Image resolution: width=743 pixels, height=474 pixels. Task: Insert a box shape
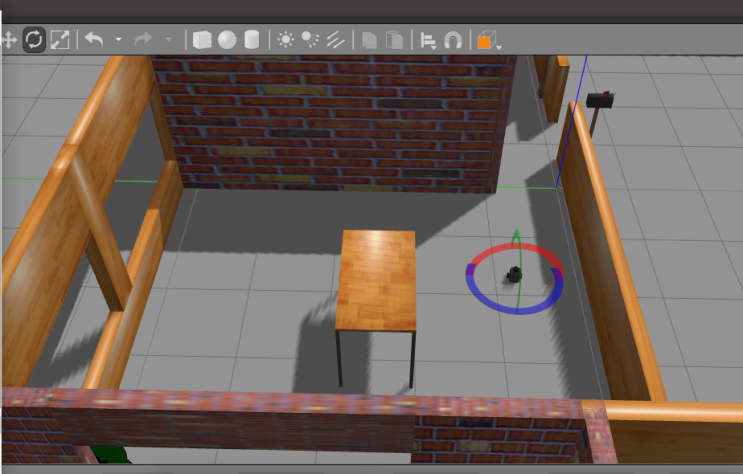[202, 40]
